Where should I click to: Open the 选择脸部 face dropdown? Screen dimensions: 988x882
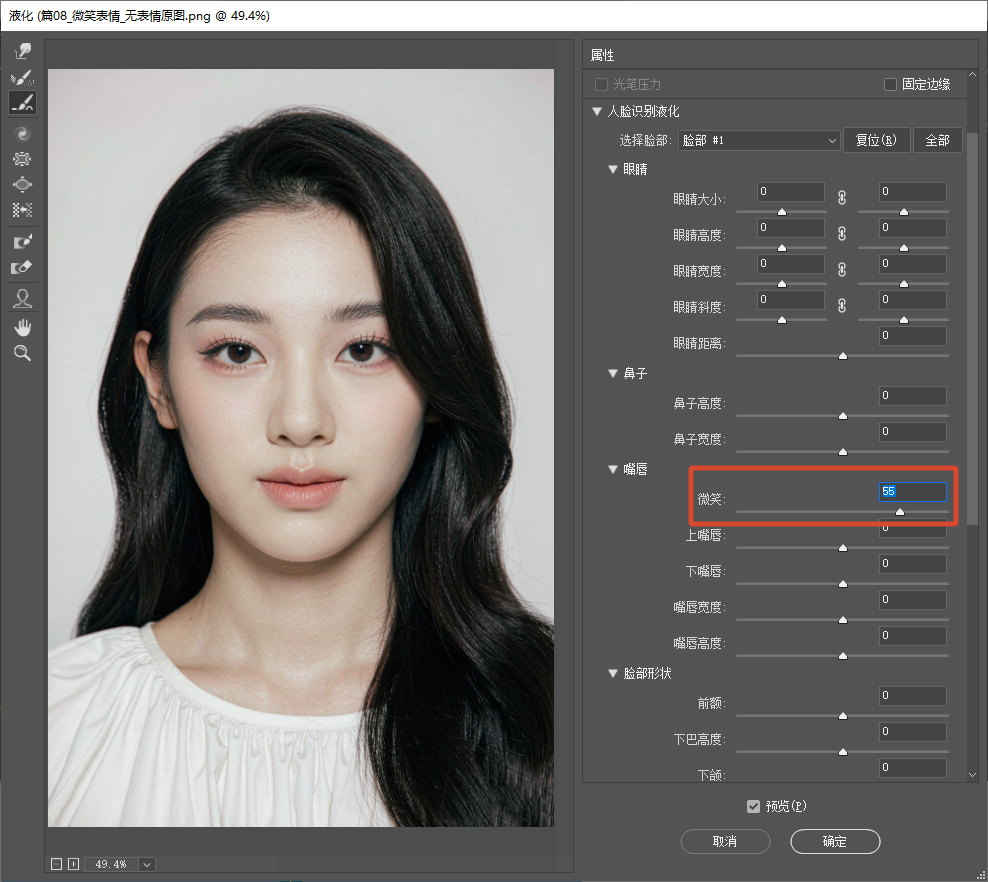pos(759,140)
